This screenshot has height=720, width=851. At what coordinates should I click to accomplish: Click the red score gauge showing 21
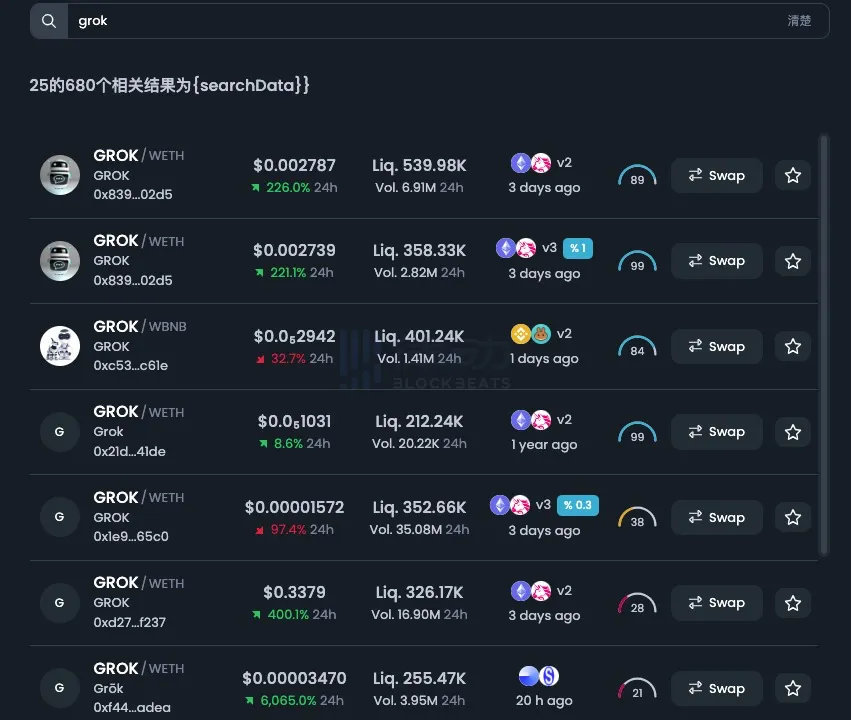637,690
